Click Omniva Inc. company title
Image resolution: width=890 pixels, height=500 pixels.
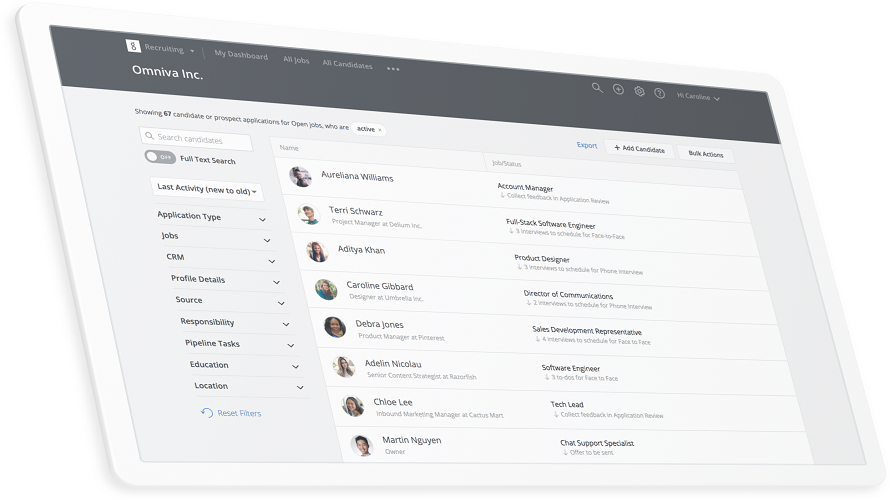167,72
